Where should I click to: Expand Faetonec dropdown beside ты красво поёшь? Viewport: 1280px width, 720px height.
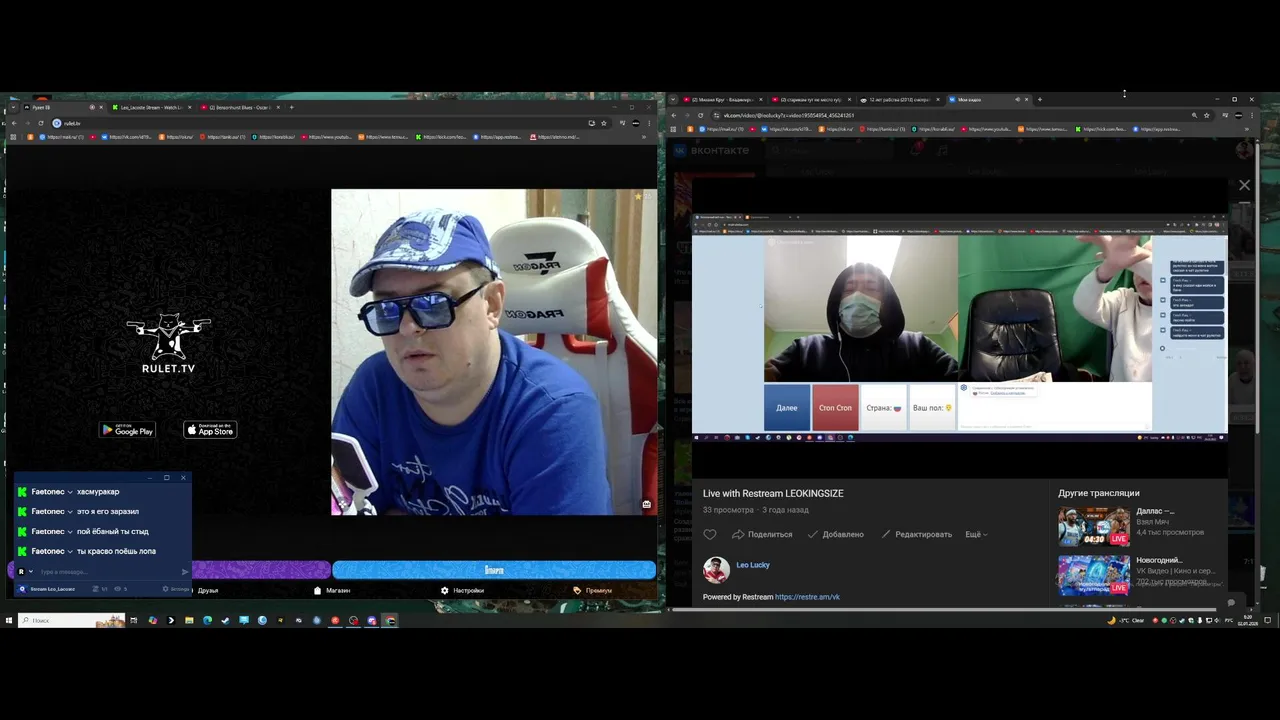[x=70, y=551]
